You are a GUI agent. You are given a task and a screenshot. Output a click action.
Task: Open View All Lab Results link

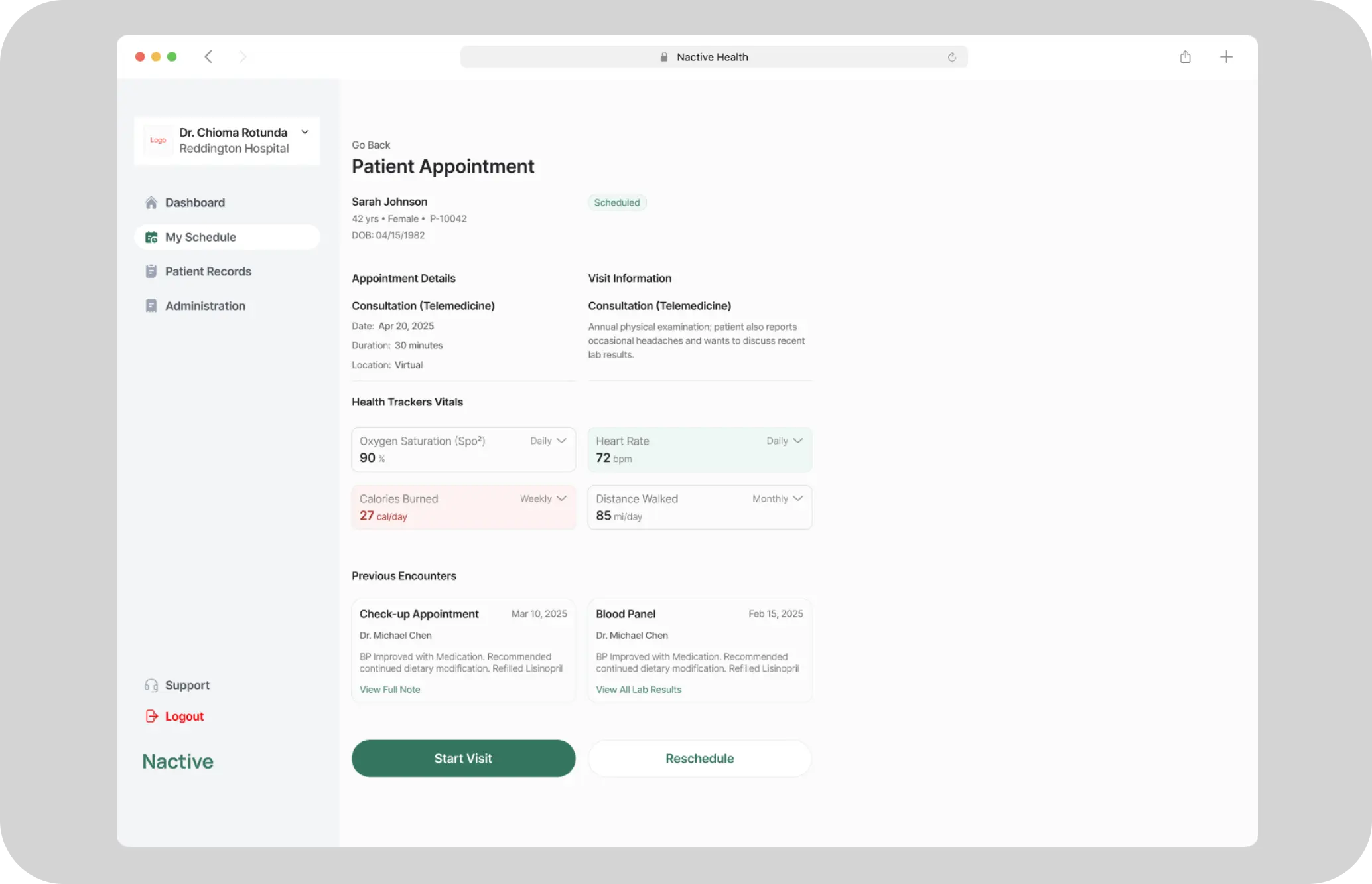(639, 690)
